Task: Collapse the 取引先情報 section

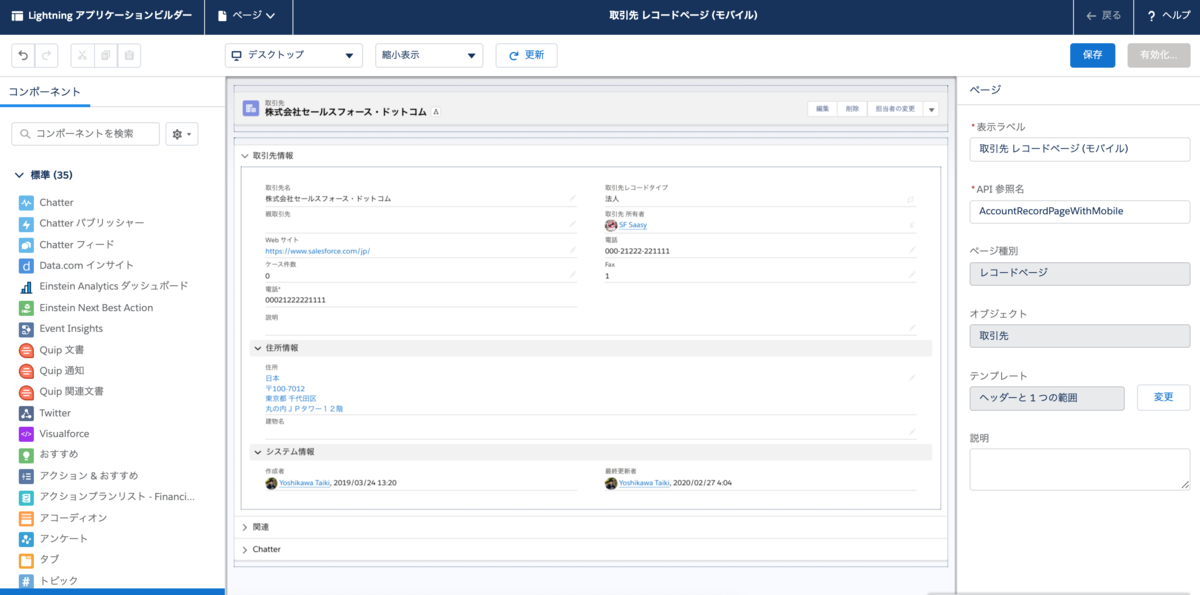Action: click(245, 156)
